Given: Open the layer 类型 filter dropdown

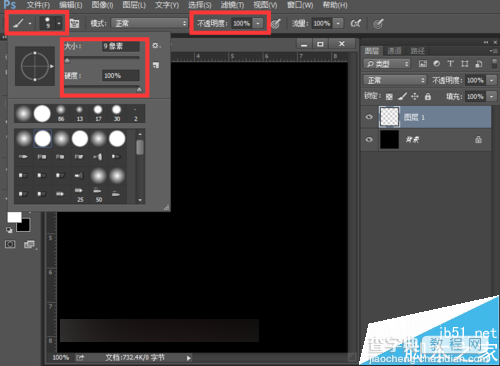Looking at the screenshot, I should pyautogui.click(x=387, y=64).
